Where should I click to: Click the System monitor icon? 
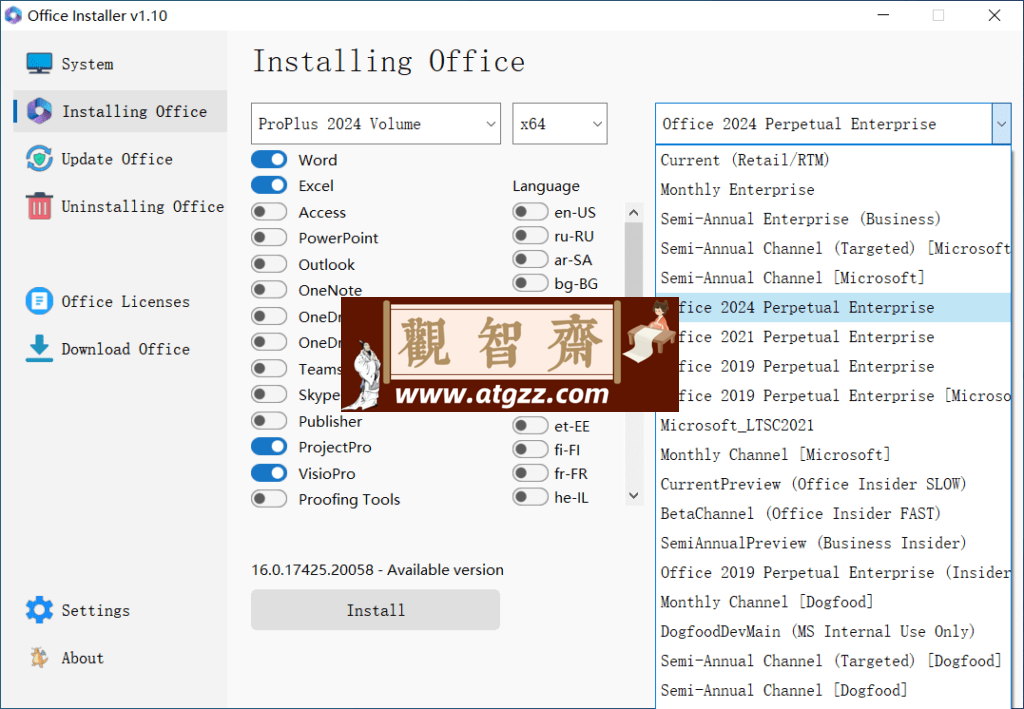39,63
